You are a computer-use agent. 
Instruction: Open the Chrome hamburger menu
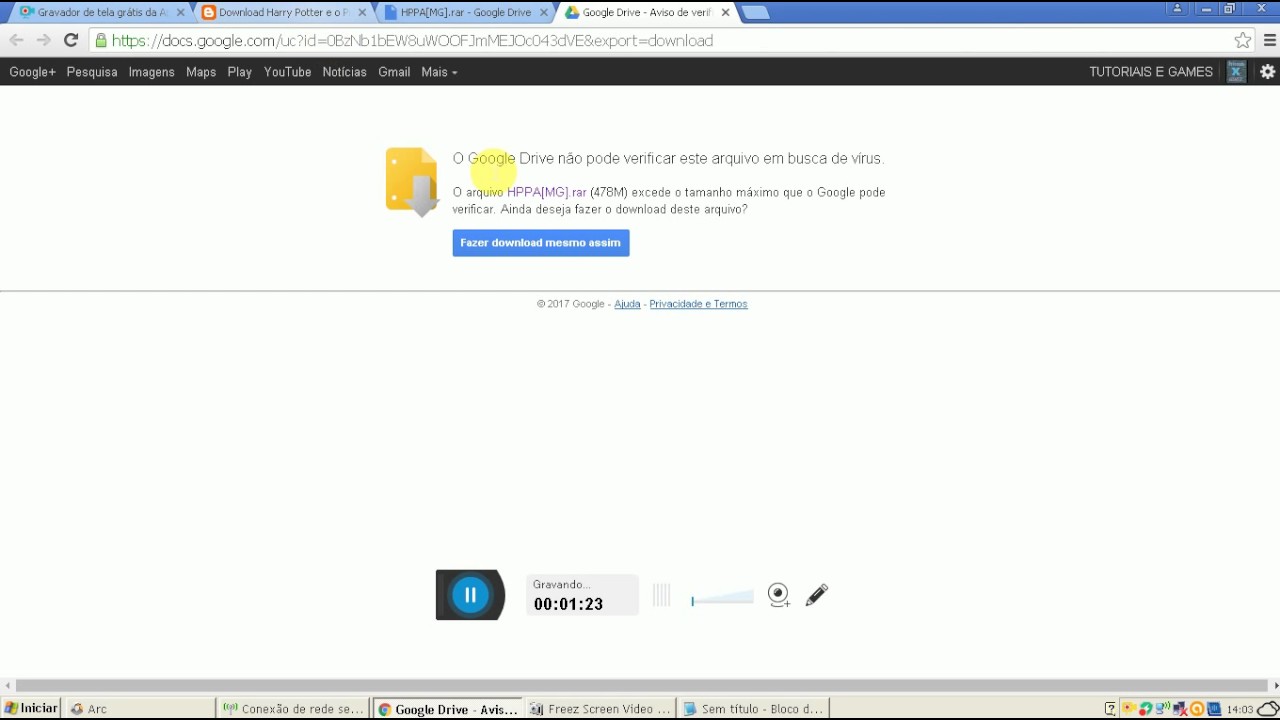coord(1270,40)
